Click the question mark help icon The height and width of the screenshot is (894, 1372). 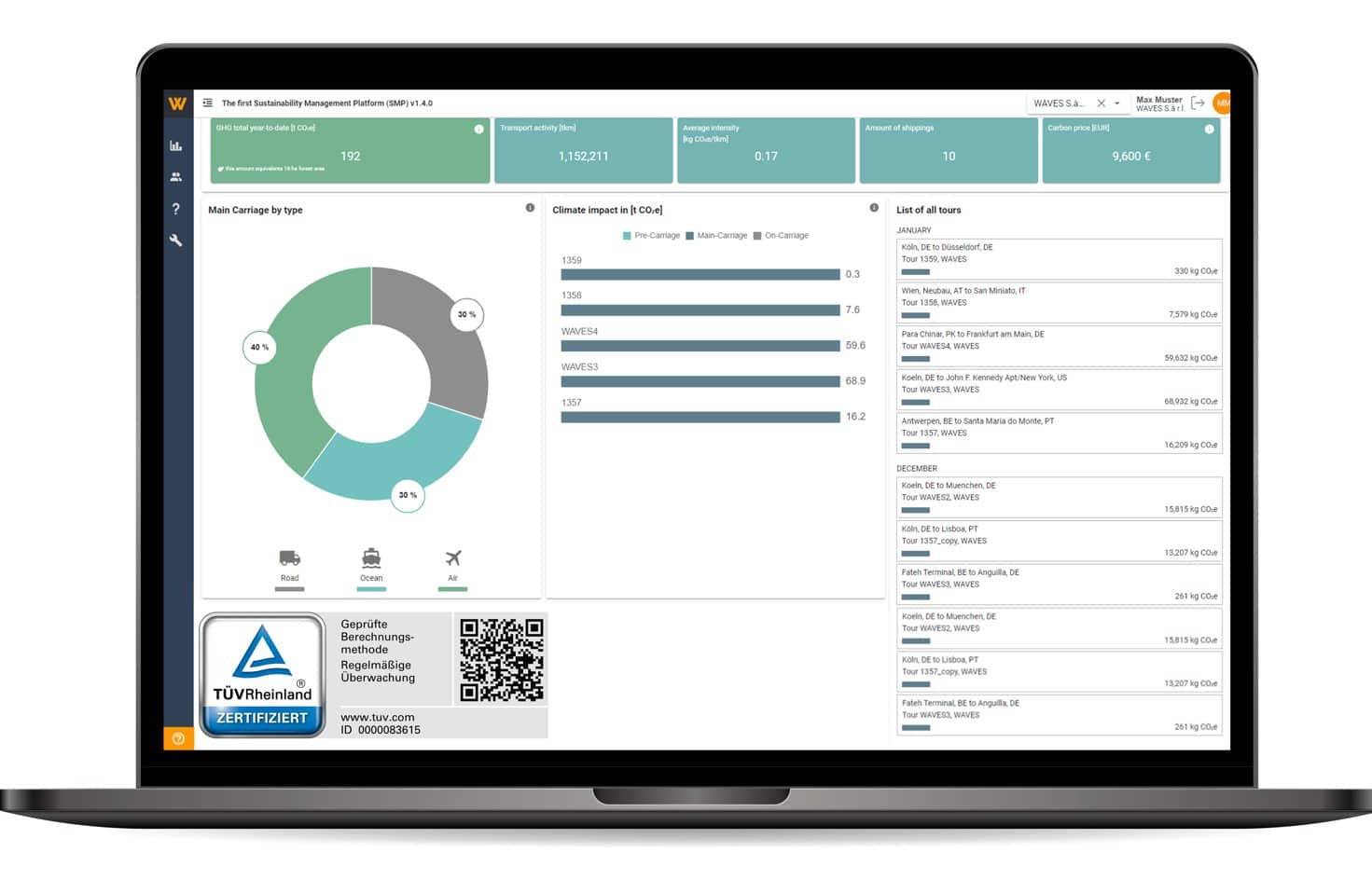[175, 209]
